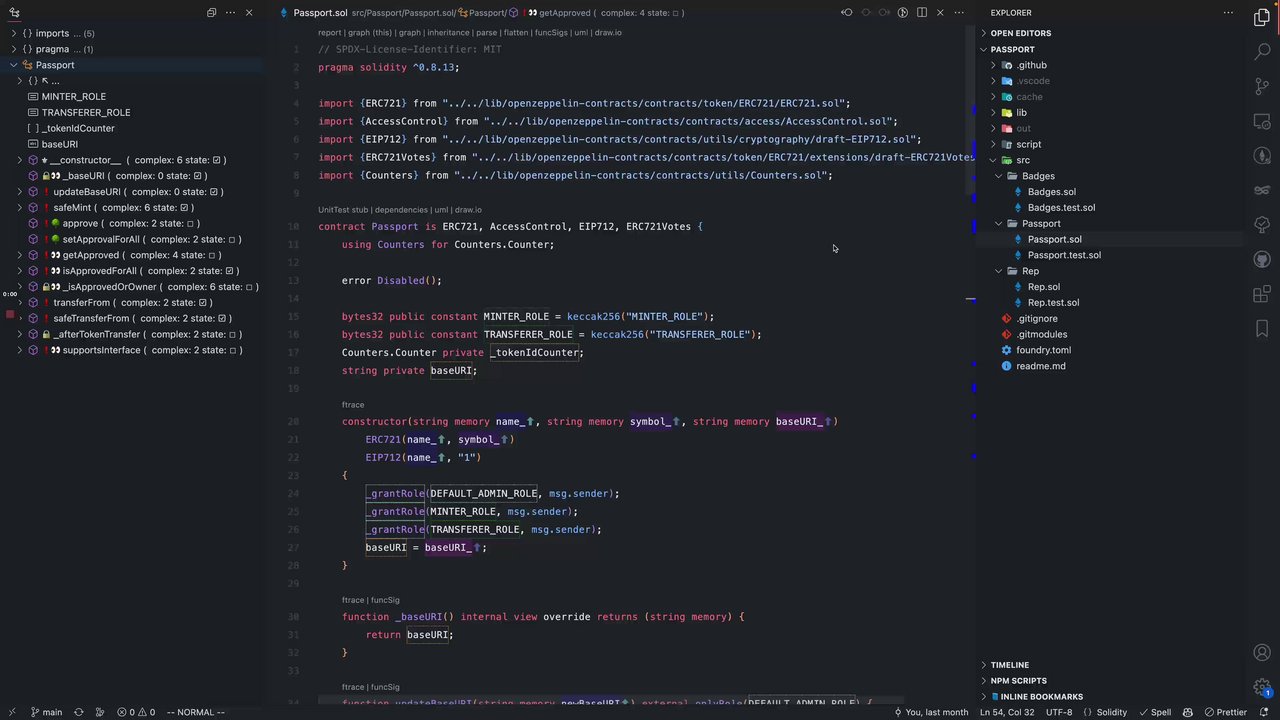The image size is (1280, 720).
Task: Expand the imports node in outline
Action: 14,33
